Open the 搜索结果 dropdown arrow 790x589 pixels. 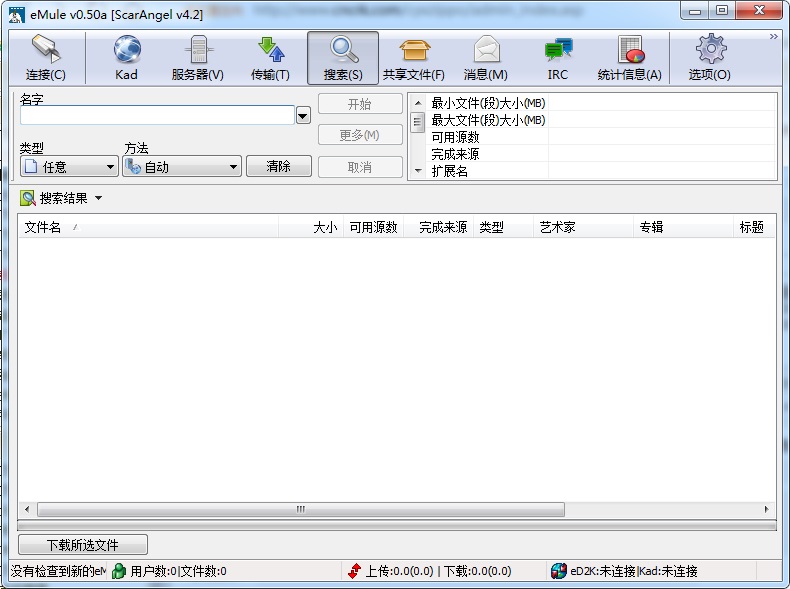click(98, 198)
